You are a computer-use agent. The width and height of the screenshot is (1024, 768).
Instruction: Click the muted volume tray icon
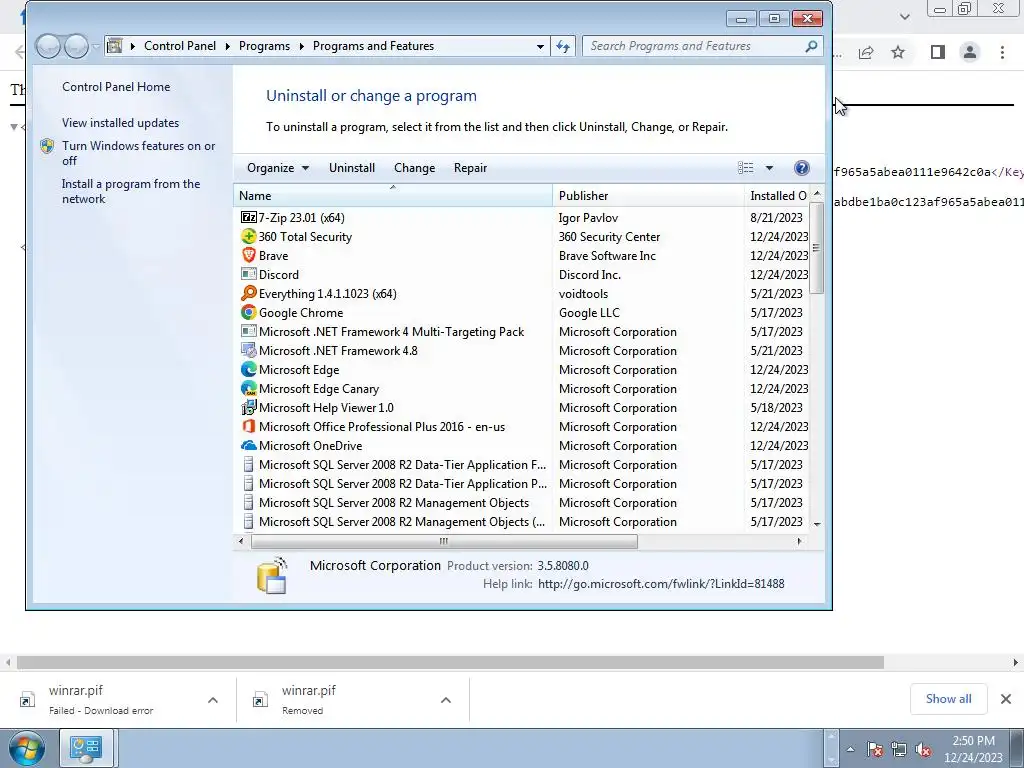click(x=923, y=750)
